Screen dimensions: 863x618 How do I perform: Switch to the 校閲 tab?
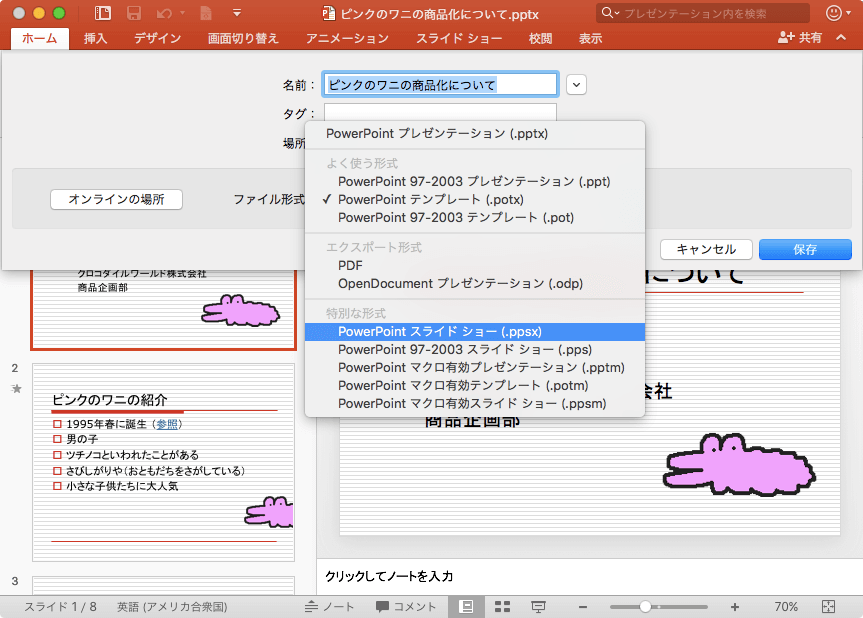point(540,39)
